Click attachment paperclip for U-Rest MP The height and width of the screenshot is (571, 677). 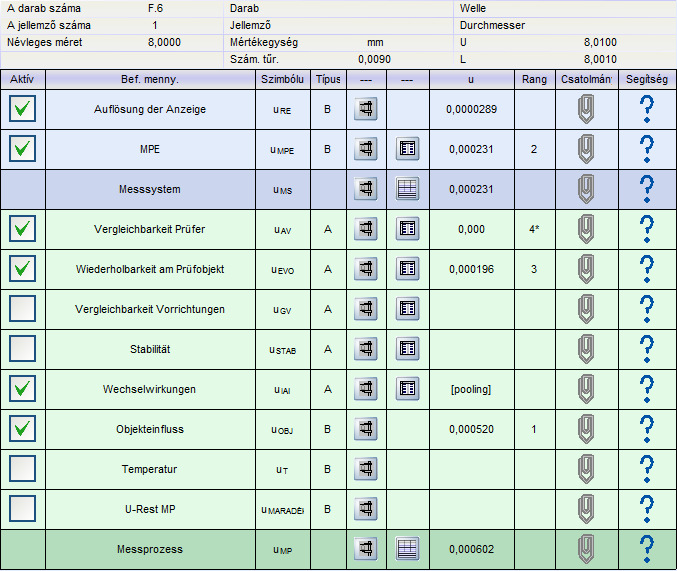pos(586,509)
